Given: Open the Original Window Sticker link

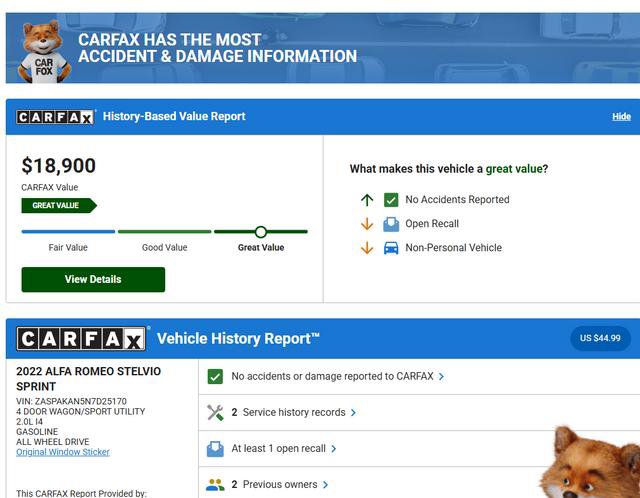Looking at the screenshot, I should click(63, 452).
